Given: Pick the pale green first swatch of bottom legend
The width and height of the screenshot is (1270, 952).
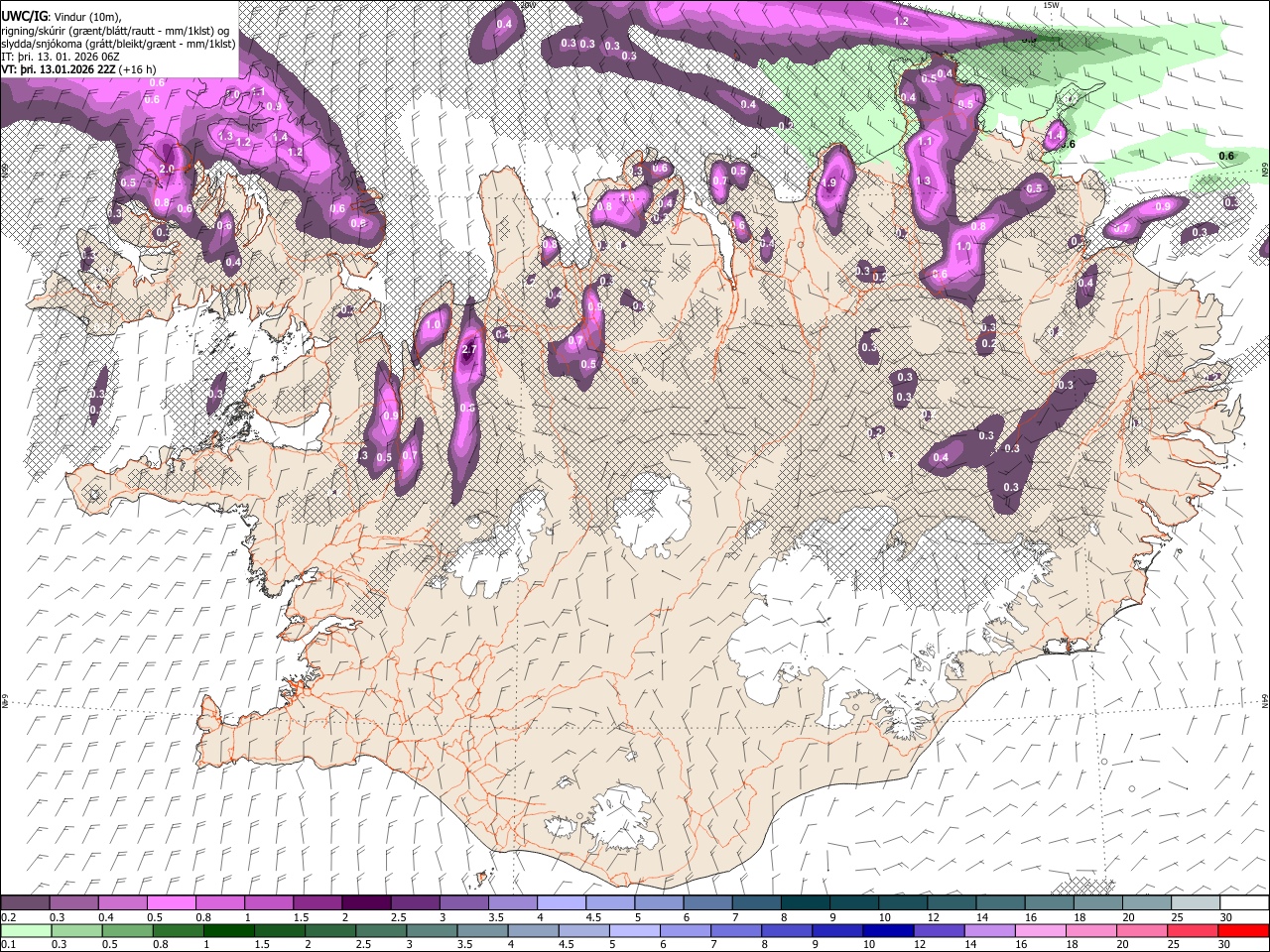Looking at the screenshot, I should 27,930.
